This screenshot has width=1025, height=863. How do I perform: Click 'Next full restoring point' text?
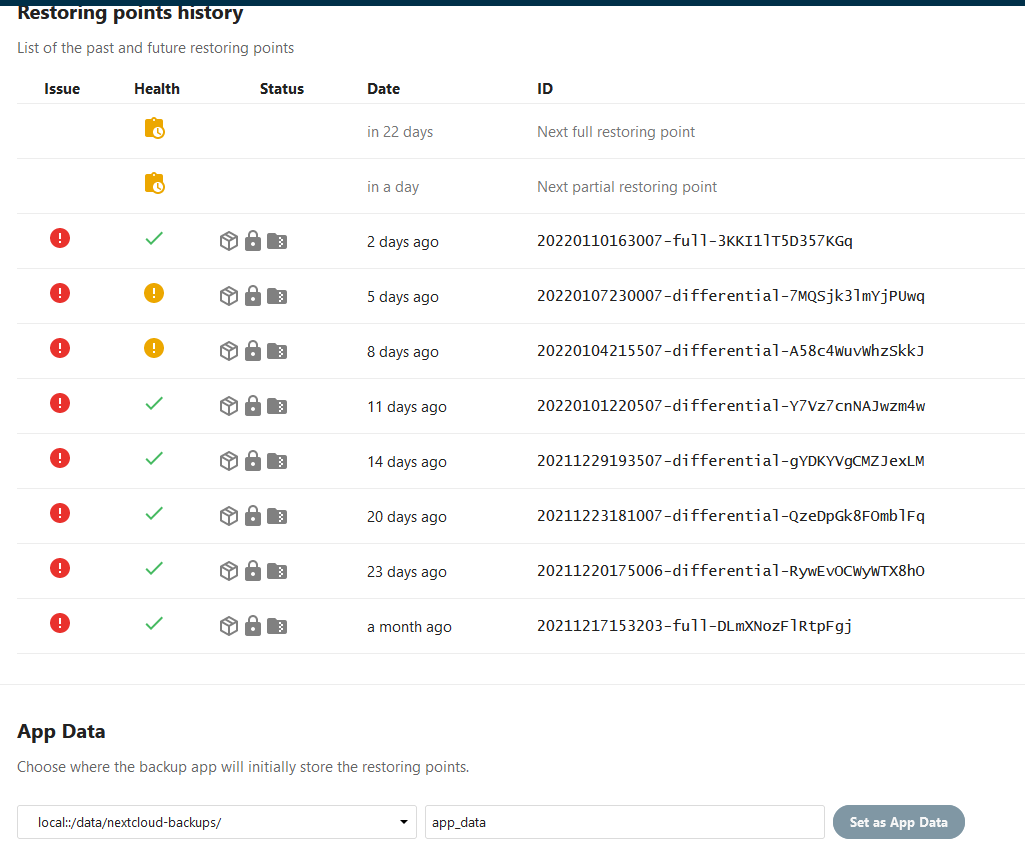[616, 131]
